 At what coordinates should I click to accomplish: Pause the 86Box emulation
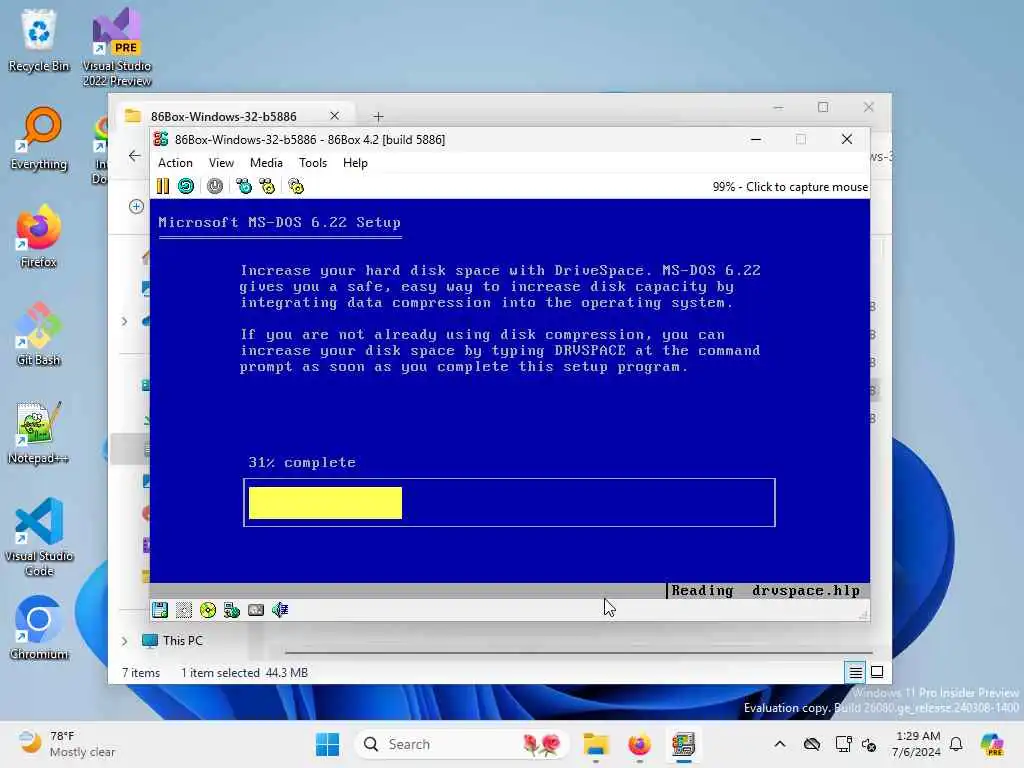pyautogui.click(x=163, y=187)
